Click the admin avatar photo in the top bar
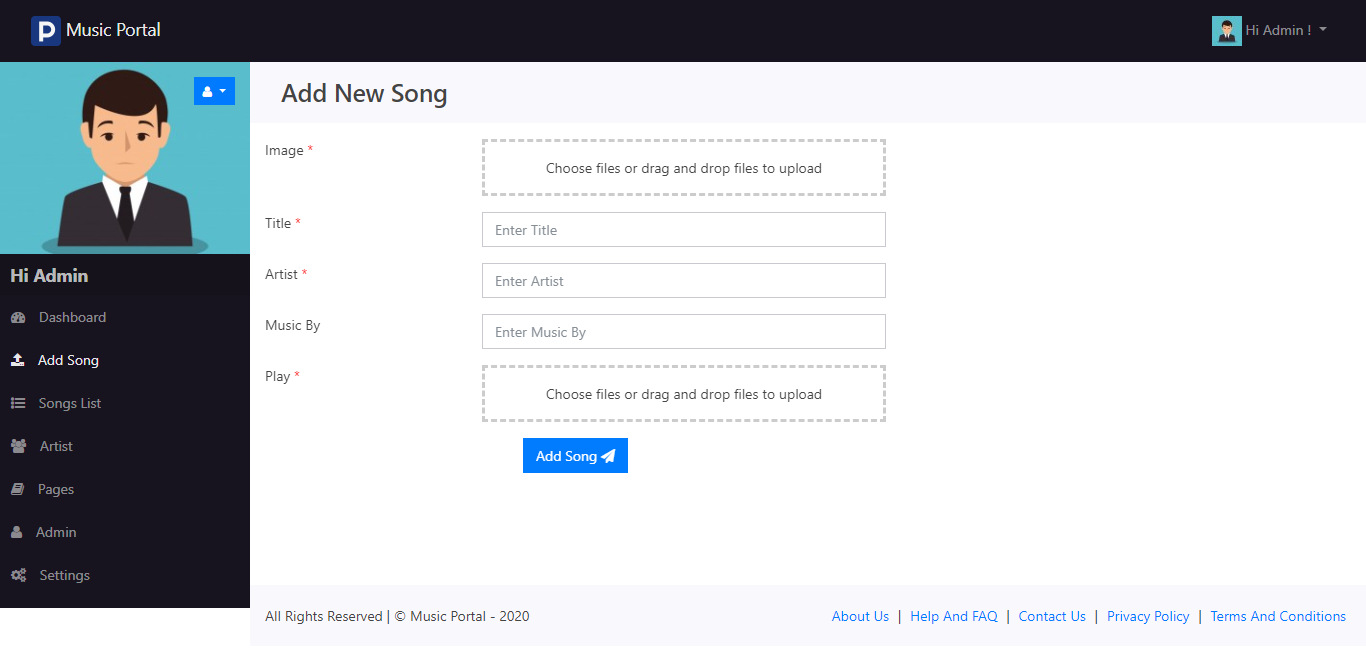 pos(1226,30)
